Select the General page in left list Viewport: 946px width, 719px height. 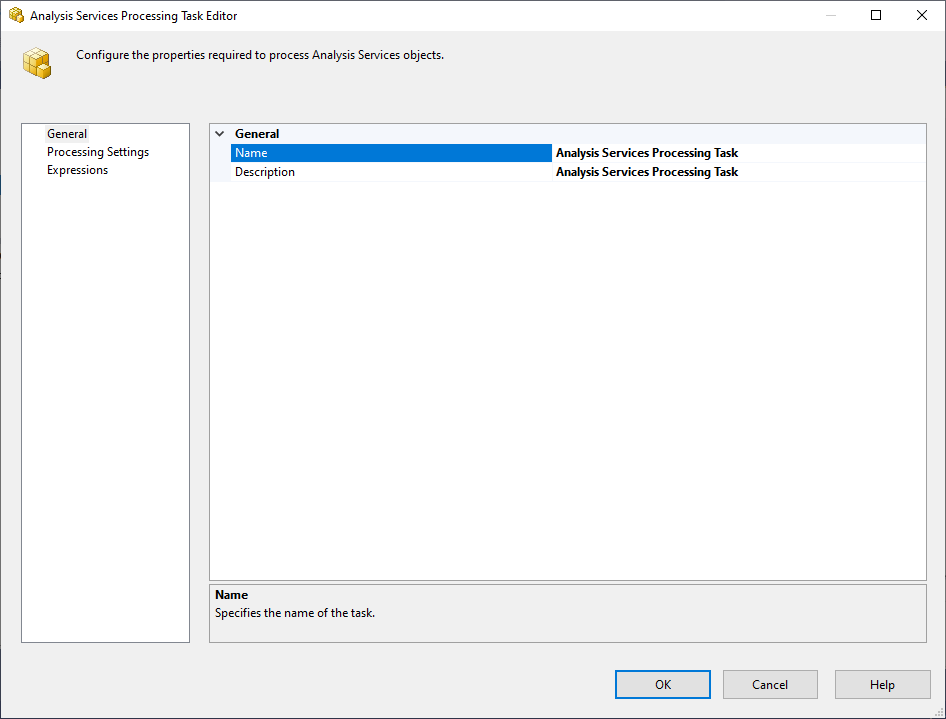click(x=67, y=134)
